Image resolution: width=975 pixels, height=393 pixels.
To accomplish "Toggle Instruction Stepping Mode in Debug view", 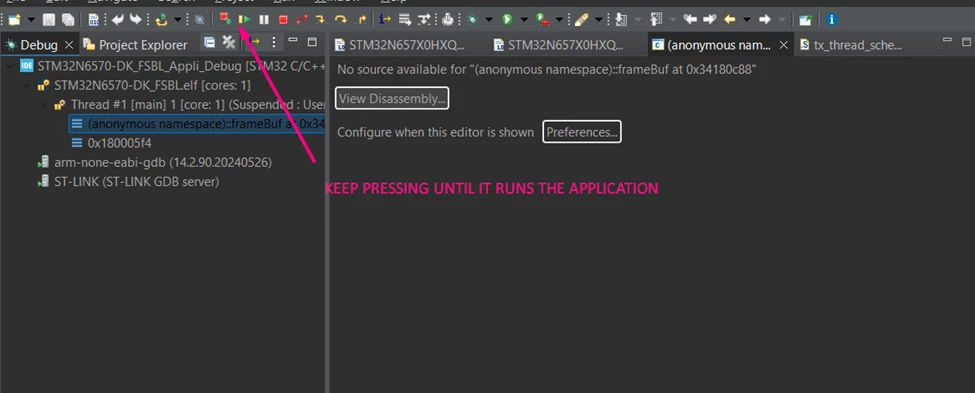I will (x=254, y=42).
